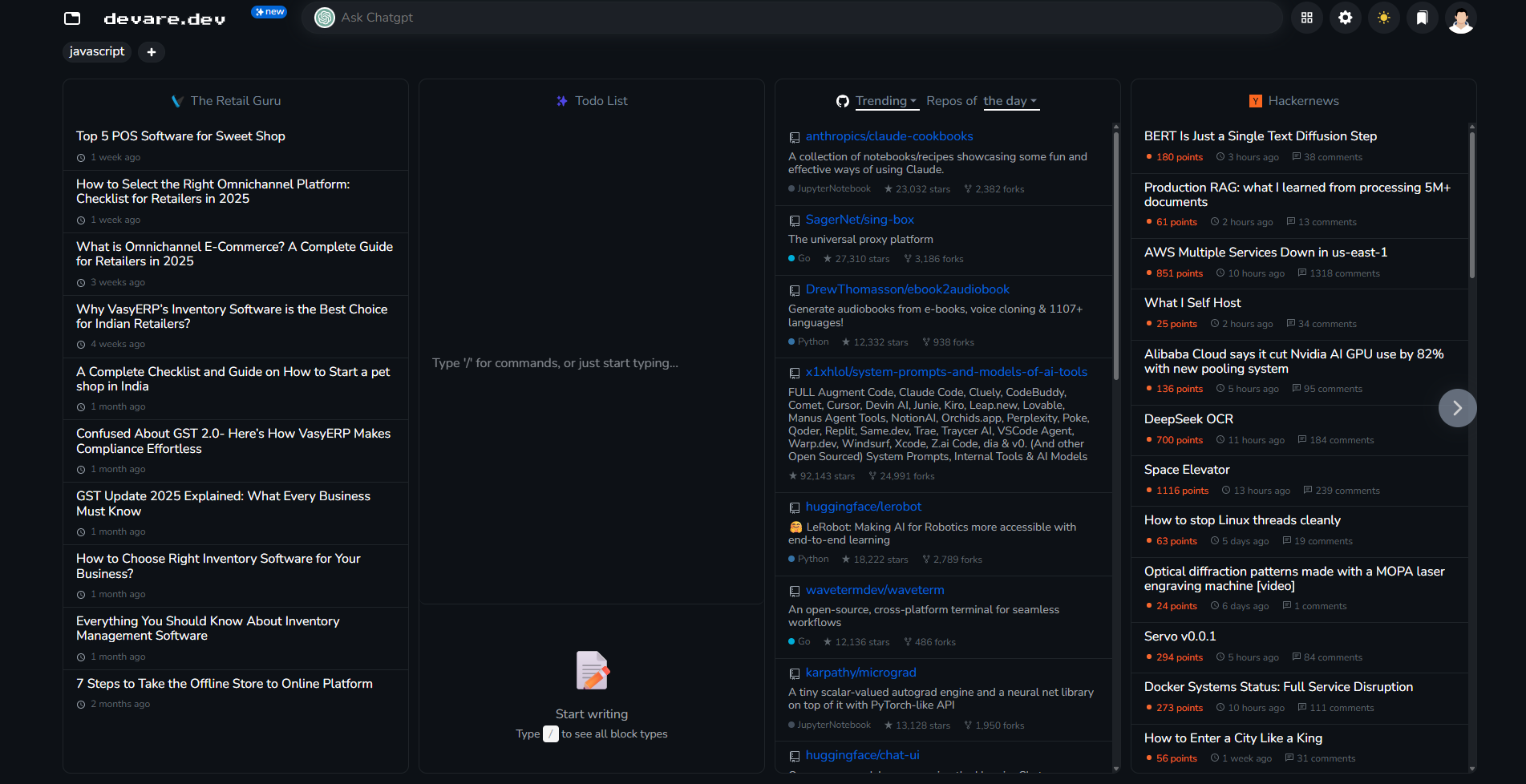Image resolution: width=1526 pixels, height=784 pixels.
Task: Open the apps grid icon in header
Action: tap(1307, 18)
